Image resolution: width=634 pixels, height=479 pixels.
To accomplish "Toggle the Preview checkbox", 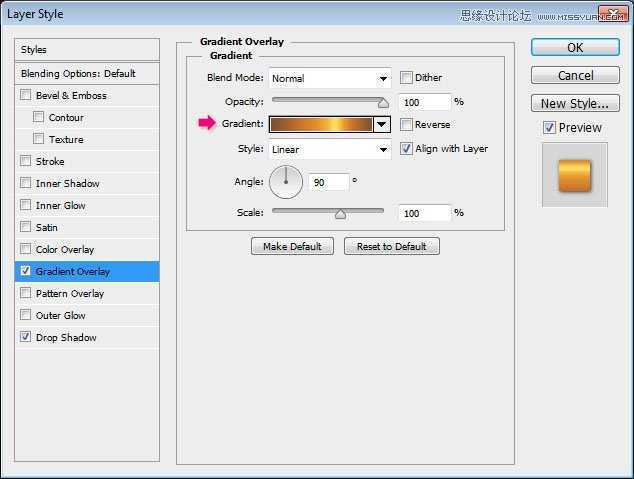I will tap(549, 128).
